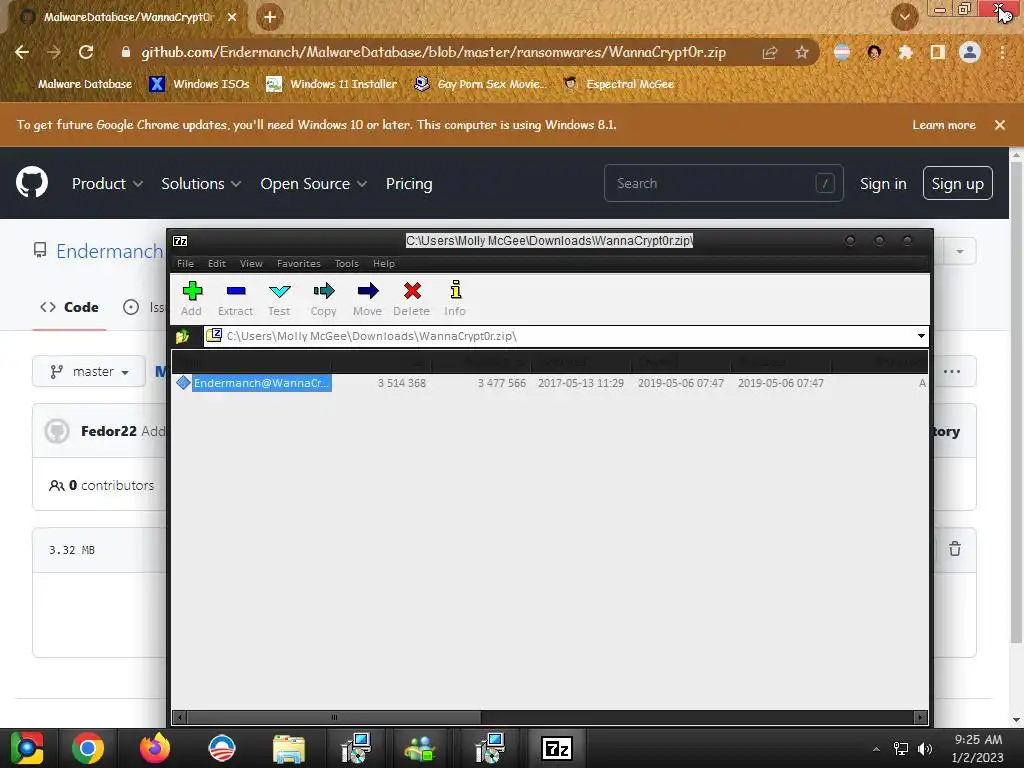Click the volume speaker tray icon
The image size is (1024, 768).
click(x=925, y=748)
